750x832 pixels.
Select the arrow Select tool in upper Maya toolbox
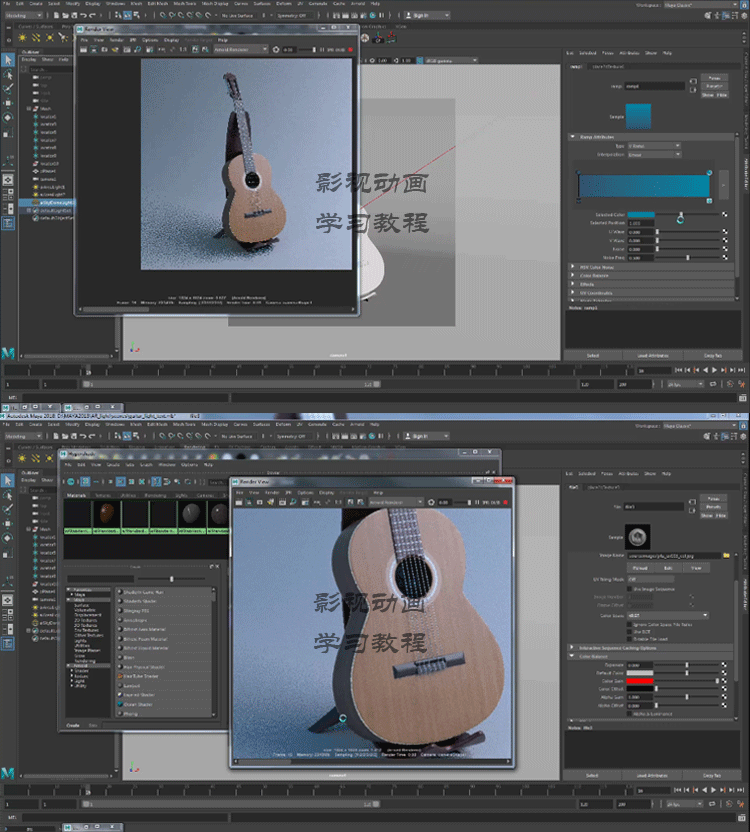coord(8,60)
